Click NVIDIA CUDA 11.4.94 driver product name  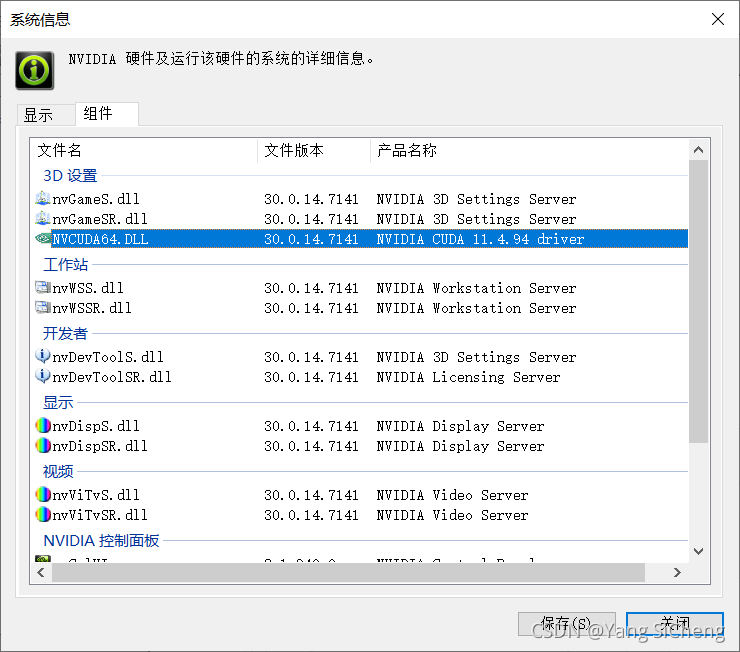point(480,239)
